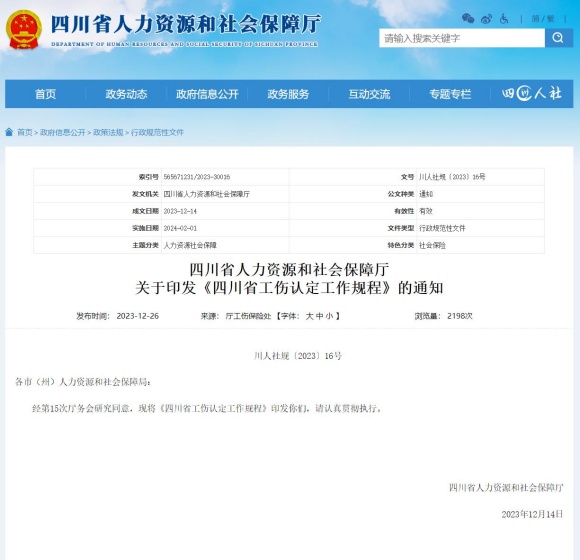Screen dimensions: 580x560
Task: Click the search magnifier button
Action: click(x=558, y=38)
